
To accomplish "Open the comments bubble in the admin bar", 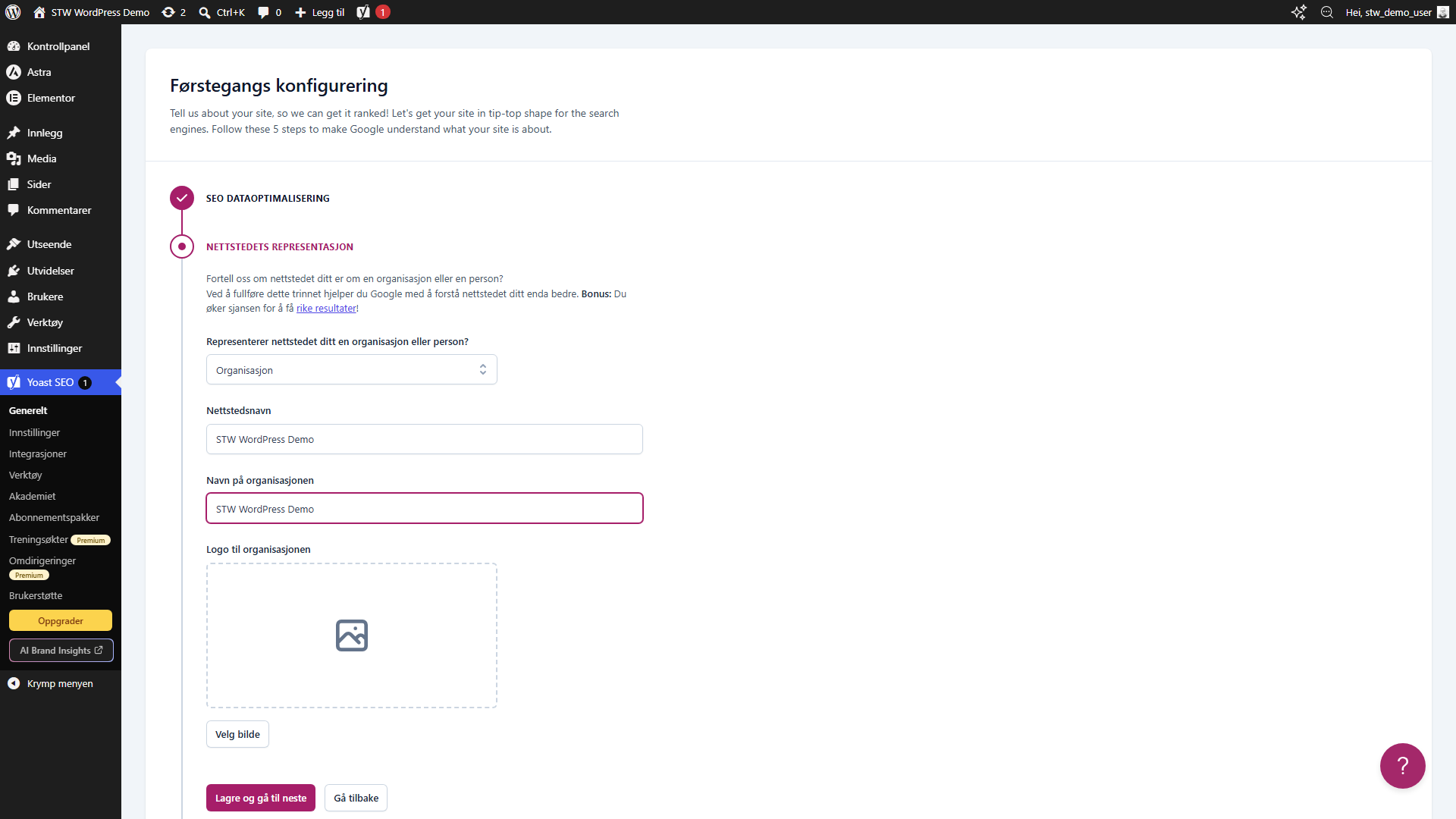I will (269, 12).
